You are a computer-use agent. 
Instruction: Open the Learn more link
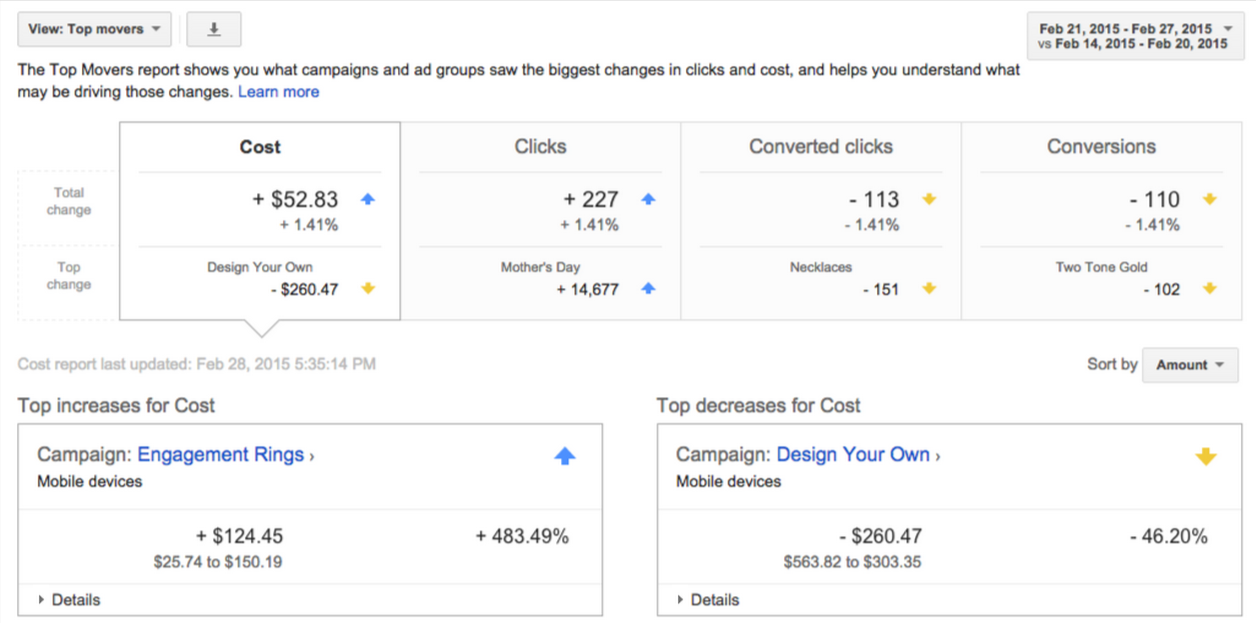pyautogui.click(x=279, y=92)
